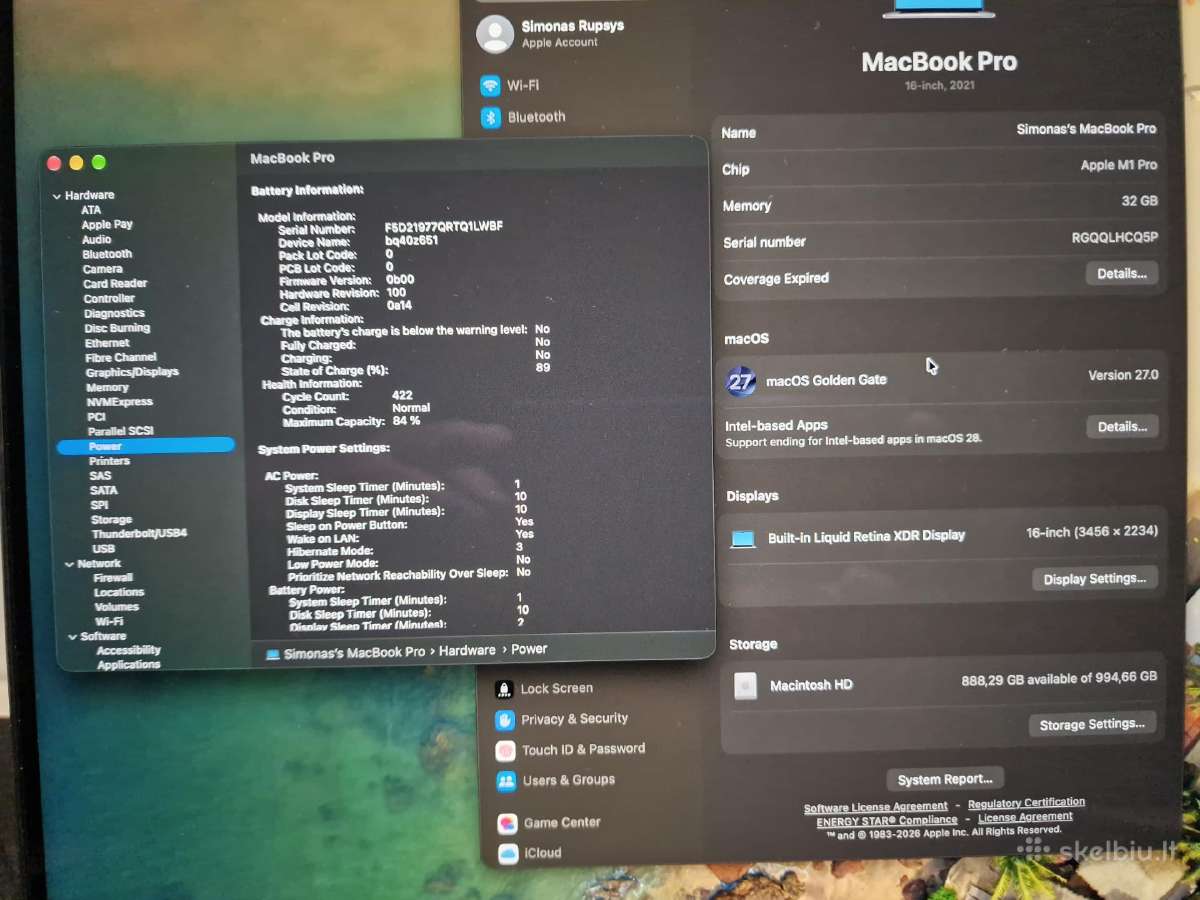This screenshot has width=1200, height=900.
Task: Open Details for Intel-based Apps
Action: point(1122,426)
